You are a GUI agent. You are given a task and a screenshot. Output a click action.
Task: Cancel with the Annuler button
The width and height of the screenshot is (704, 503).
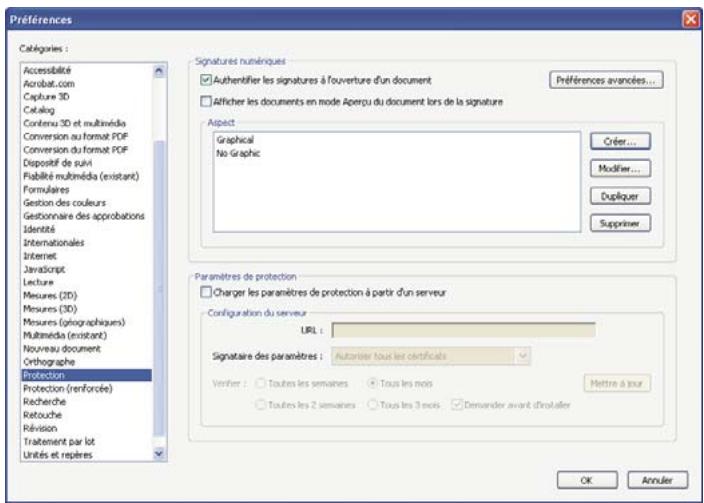657,480
